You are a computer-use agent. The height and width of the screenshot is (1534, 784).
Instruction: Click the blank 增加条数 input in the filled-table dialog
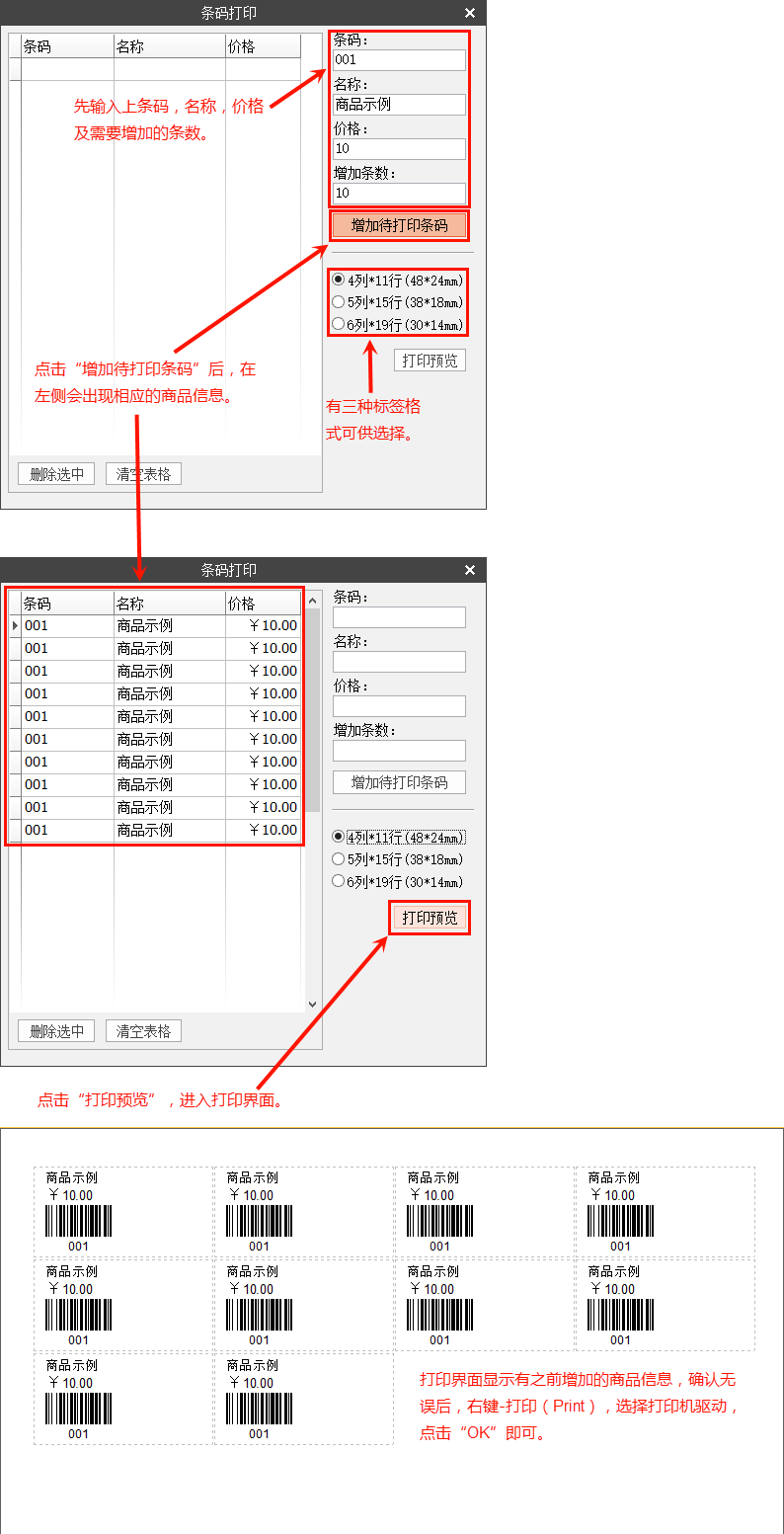[399, 751]
